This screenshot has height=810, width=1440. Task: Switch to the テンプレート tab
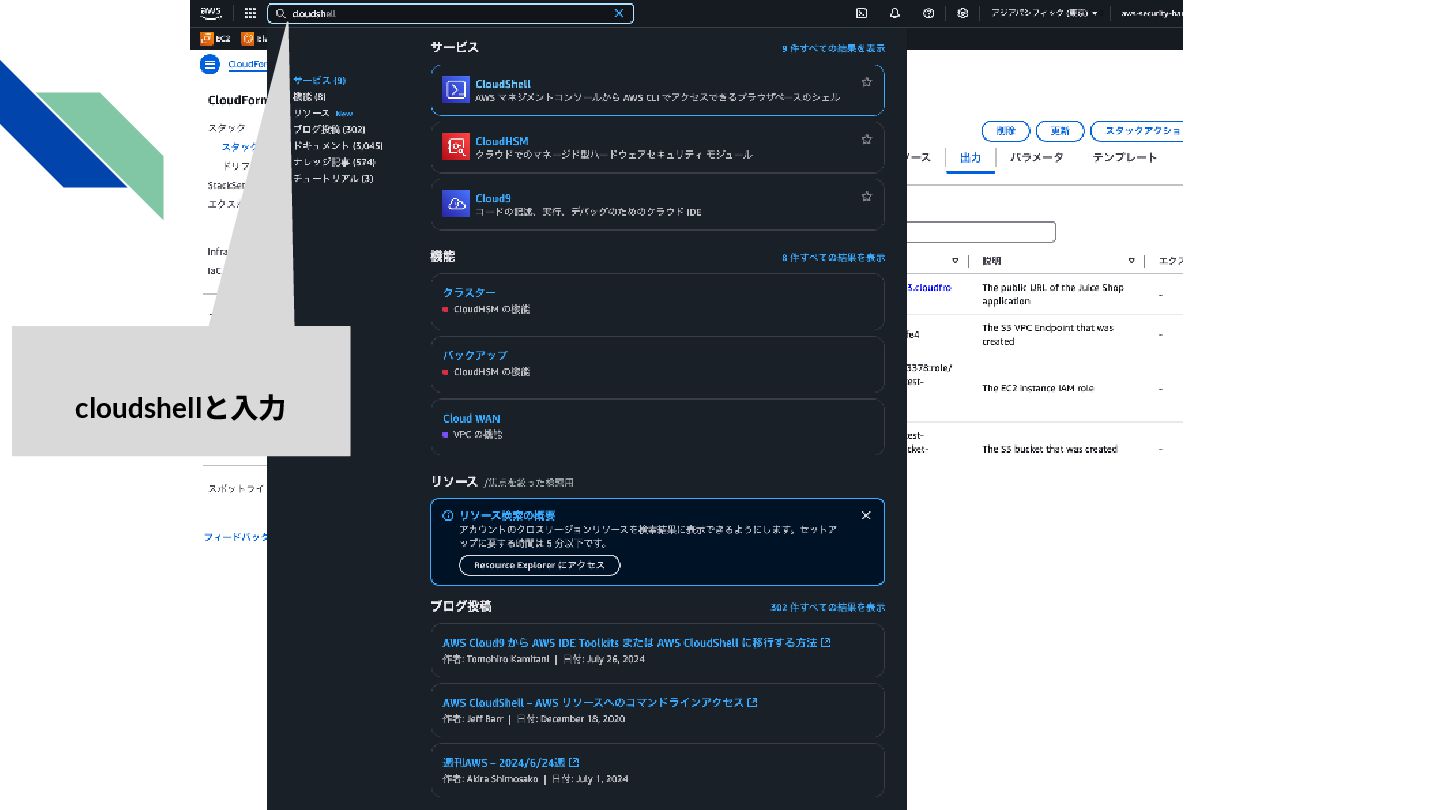1125,158
